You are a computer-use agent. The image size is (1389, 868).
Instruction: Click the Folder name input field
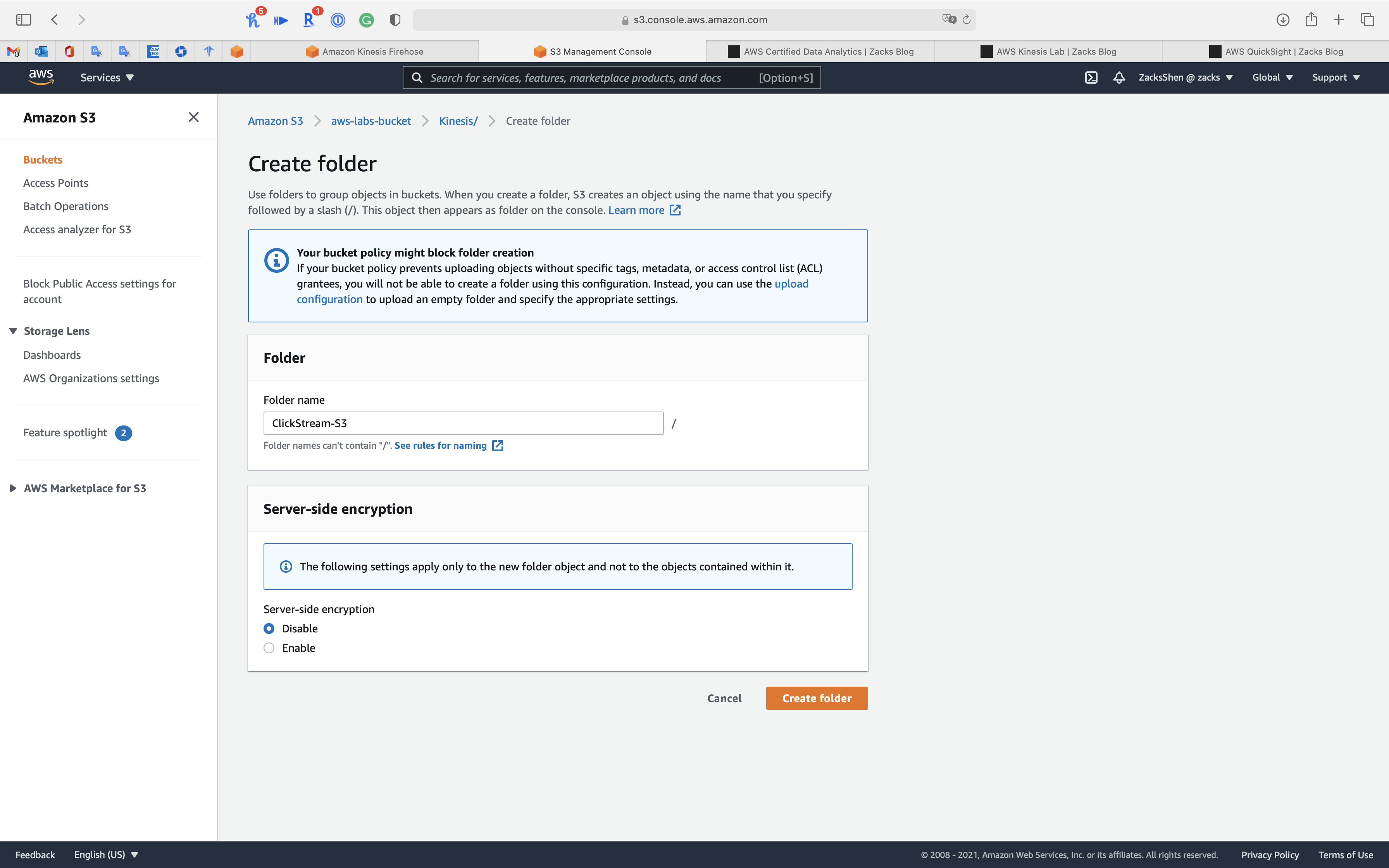[x=463, y=423]
